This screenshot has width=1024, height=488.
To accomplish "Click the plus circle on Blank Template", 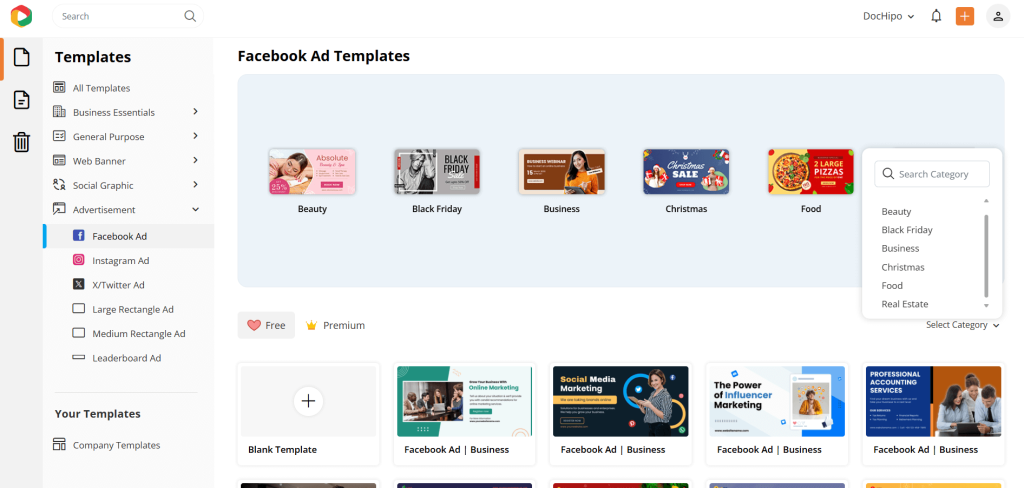I will (308, 401).
